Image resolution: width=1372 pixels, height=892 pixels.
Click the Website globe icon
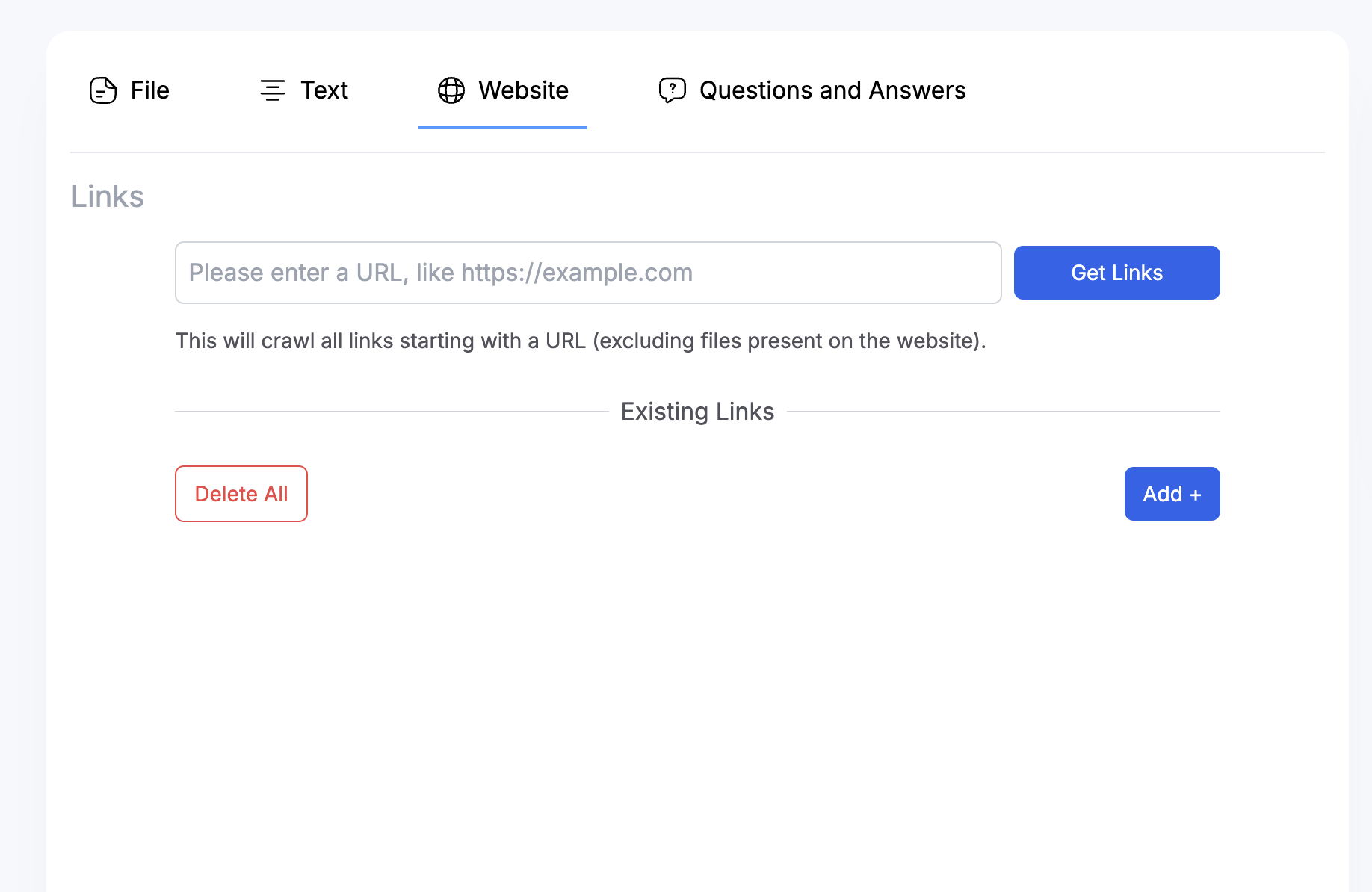[451, 90]
